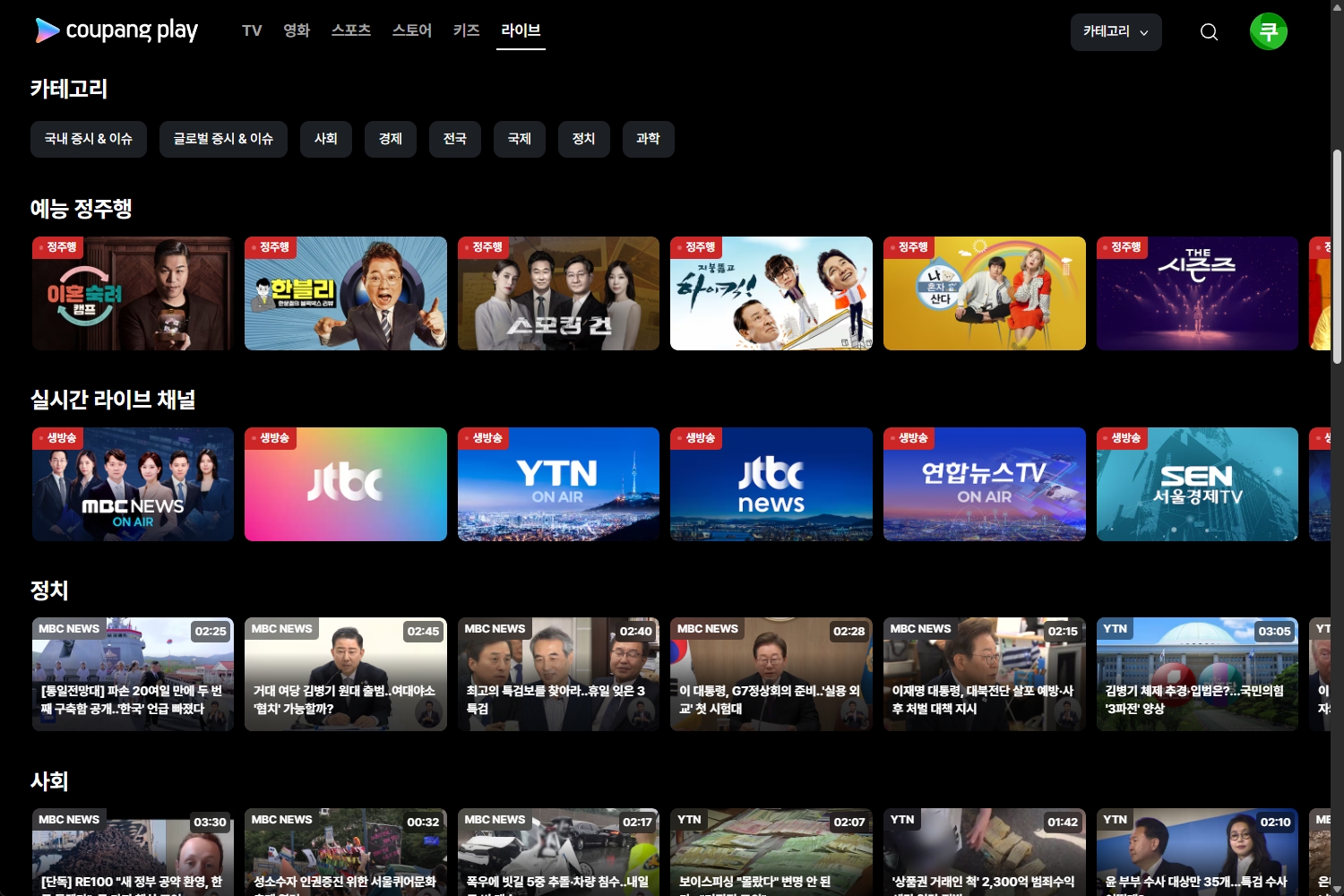
Task: Select the 과학 category chip
Action: point(649,139)
